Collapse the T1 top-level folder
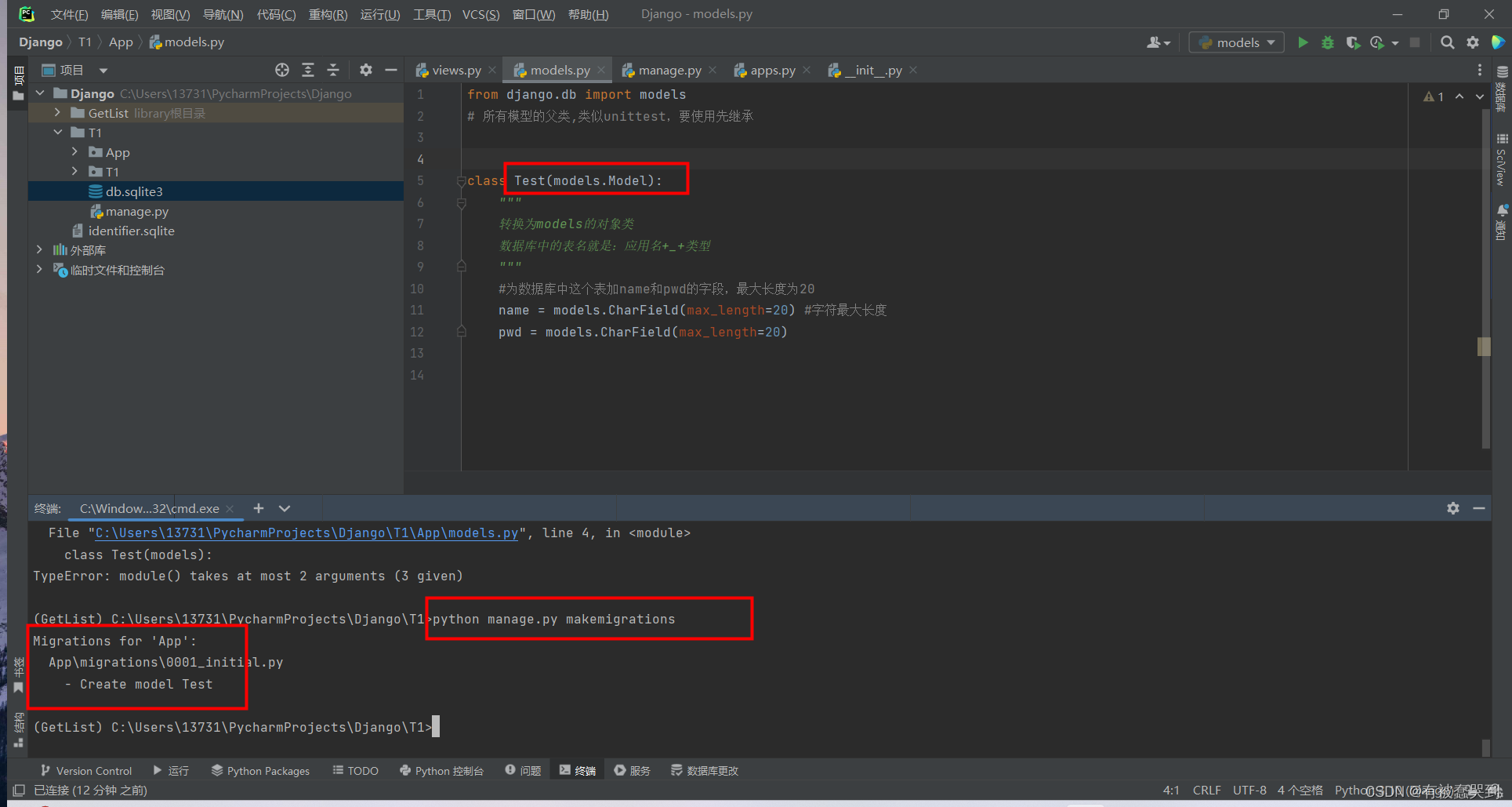The height and width of the screenshot is (807, 1512). (57, 133)
